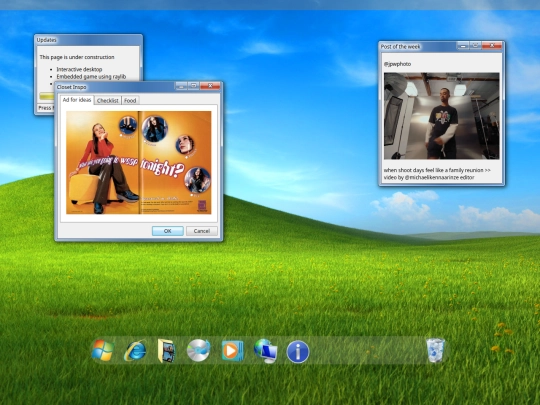540x405 pixels.
Task: Open the video folder icon in dock
Action: click(x=167, y=351)
